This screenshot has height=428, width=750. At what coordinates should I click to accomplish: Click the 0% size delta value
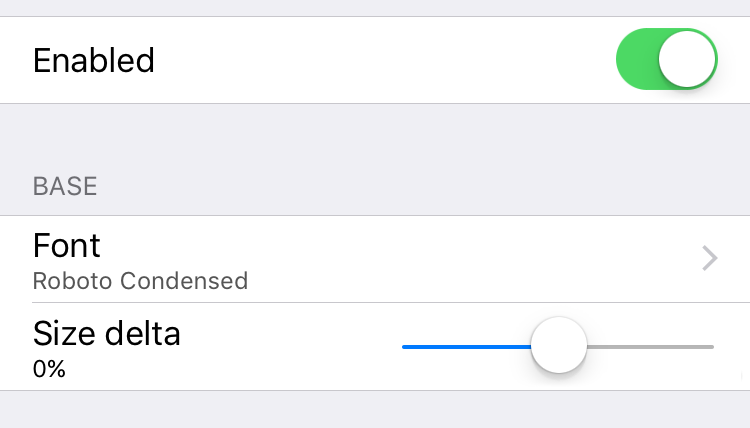pyautogui.click(x=49, y=369)
